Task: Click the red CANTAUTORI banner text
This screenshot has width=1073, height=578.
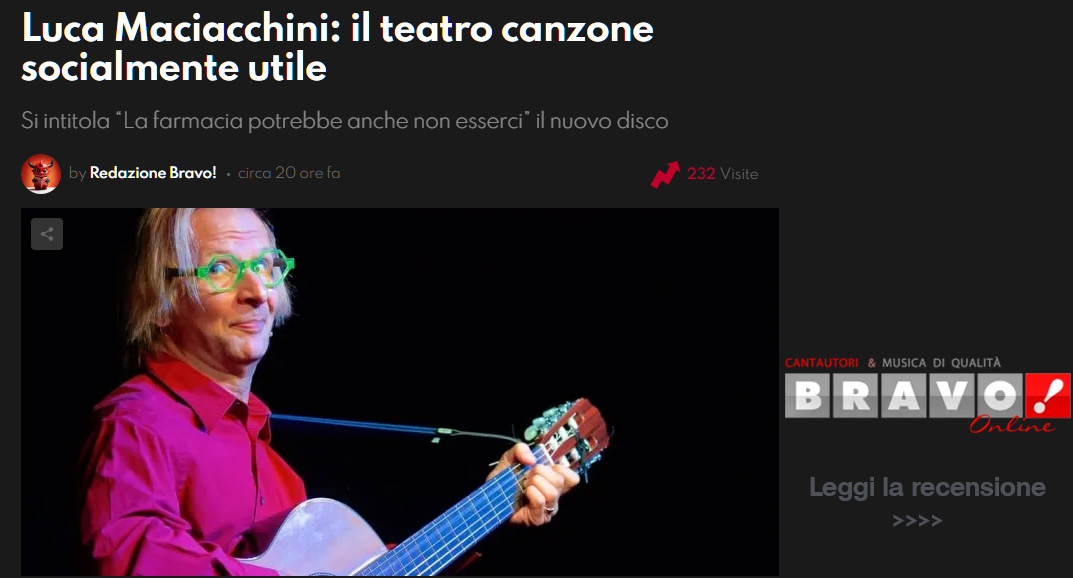Action: pyautogui.click(x=821, y=363)
